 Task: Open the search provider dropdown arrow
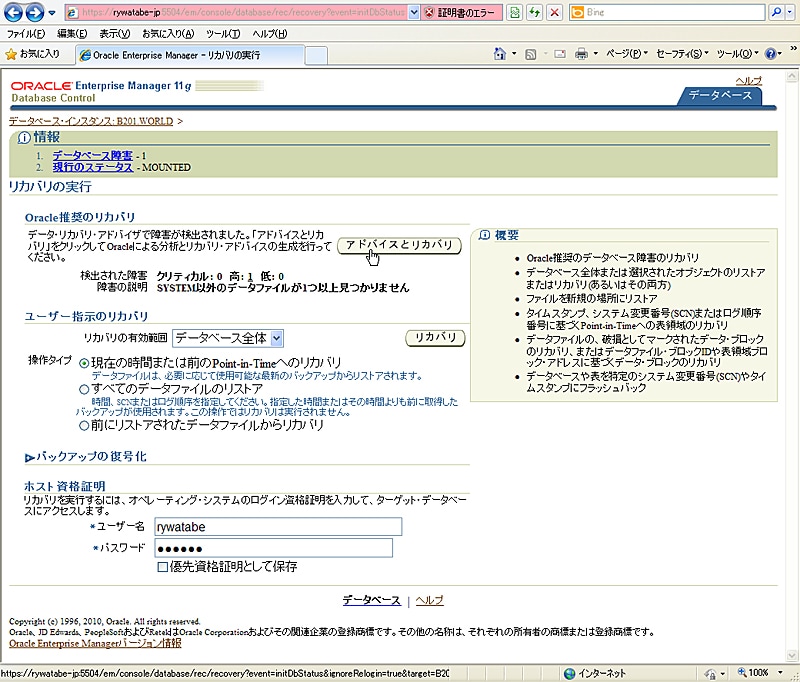[790, 12]
